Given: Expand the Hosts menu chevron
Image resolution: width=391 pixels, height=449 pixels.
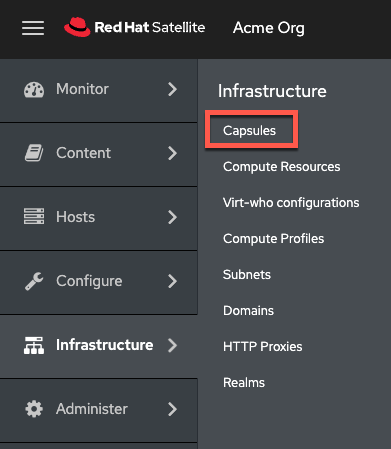Looking at the screenshot, I should (172, 217).
